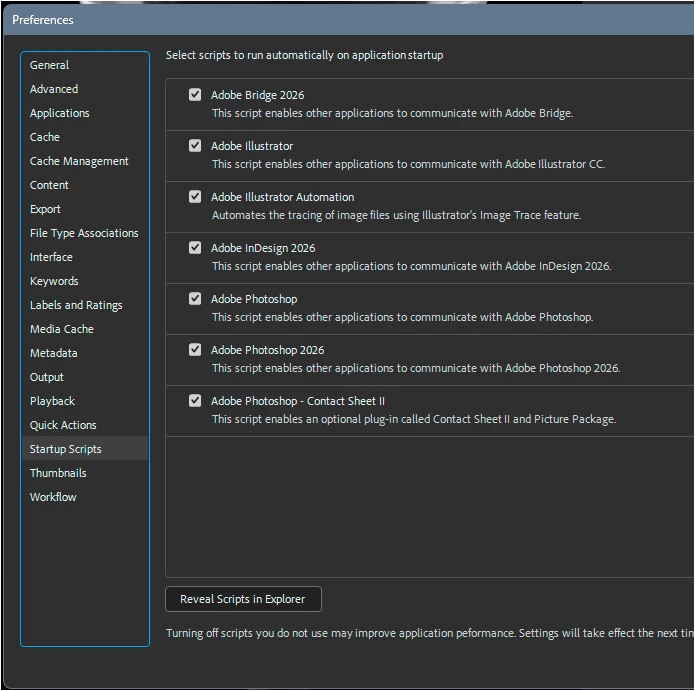Image resolution: width=695 pixels, height=691 pixels.
Task: Click the Reveal Scripts in Explorer button
Action: pyautogui.click(x=243, y=599)
